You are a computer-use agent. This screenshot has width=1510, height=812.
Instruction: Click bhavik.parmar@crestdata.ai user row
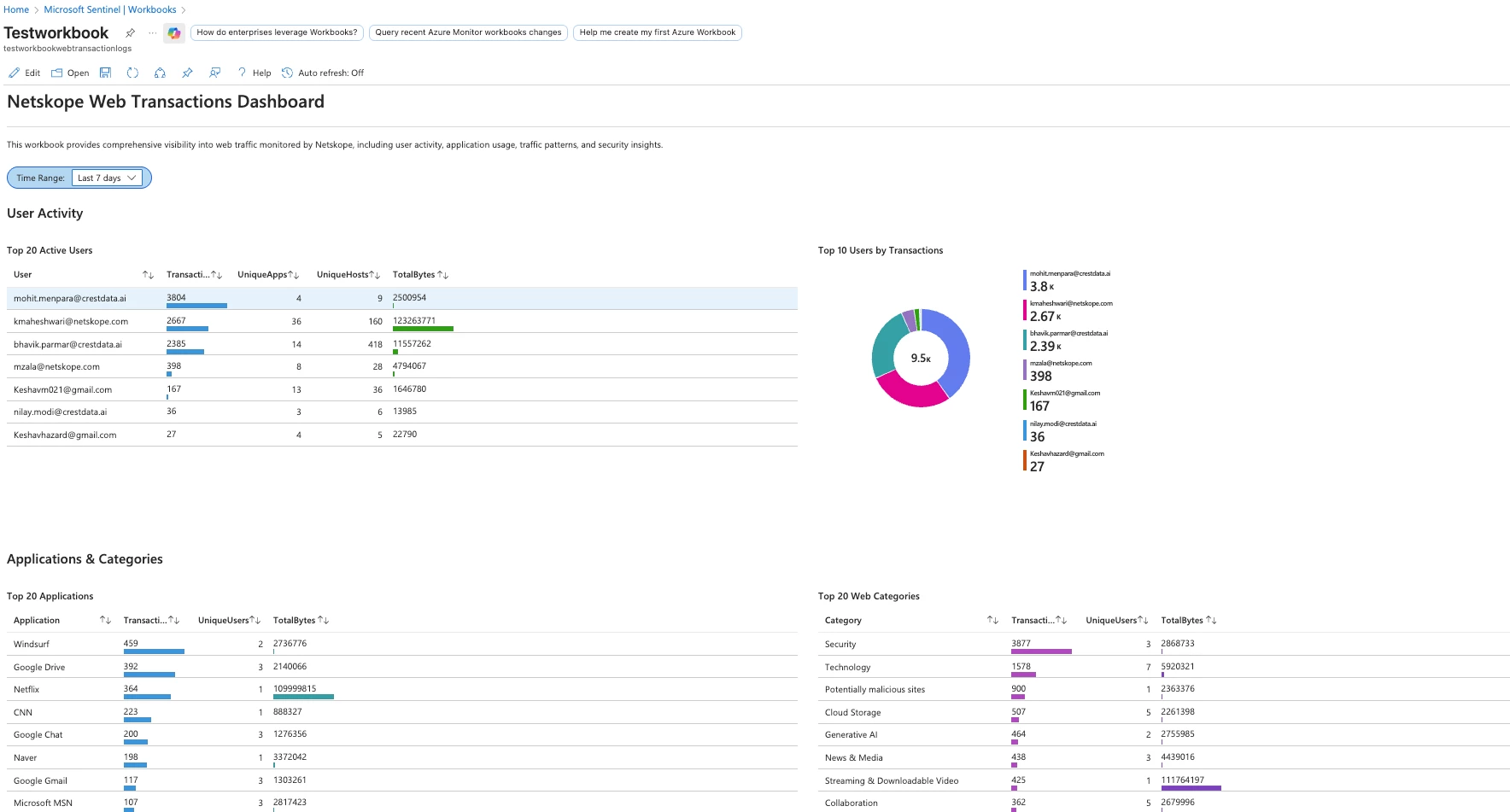(402, 344)
